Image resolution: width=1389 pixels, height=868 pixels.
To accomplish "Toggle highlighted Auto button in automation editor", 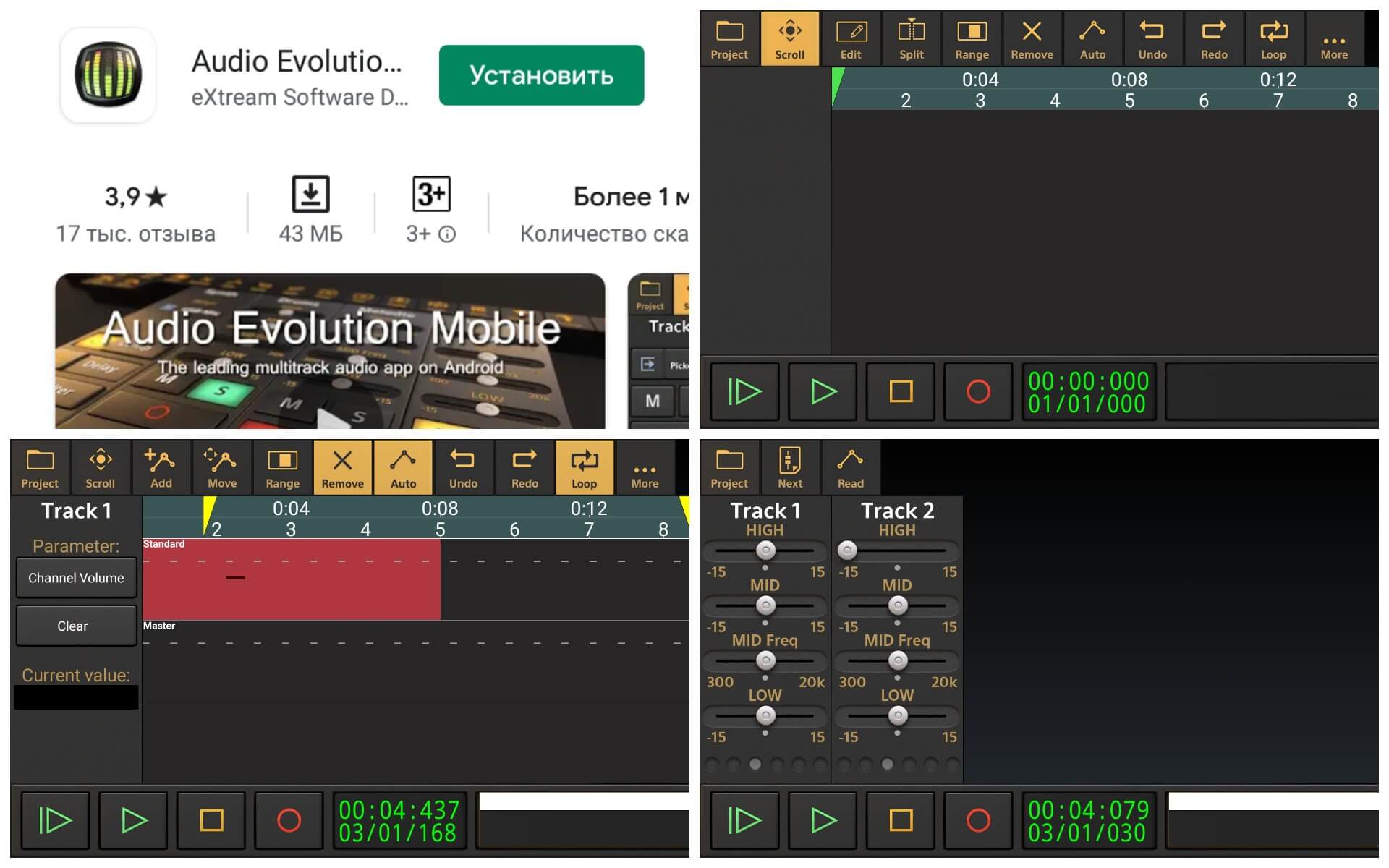I will point(403,468).
